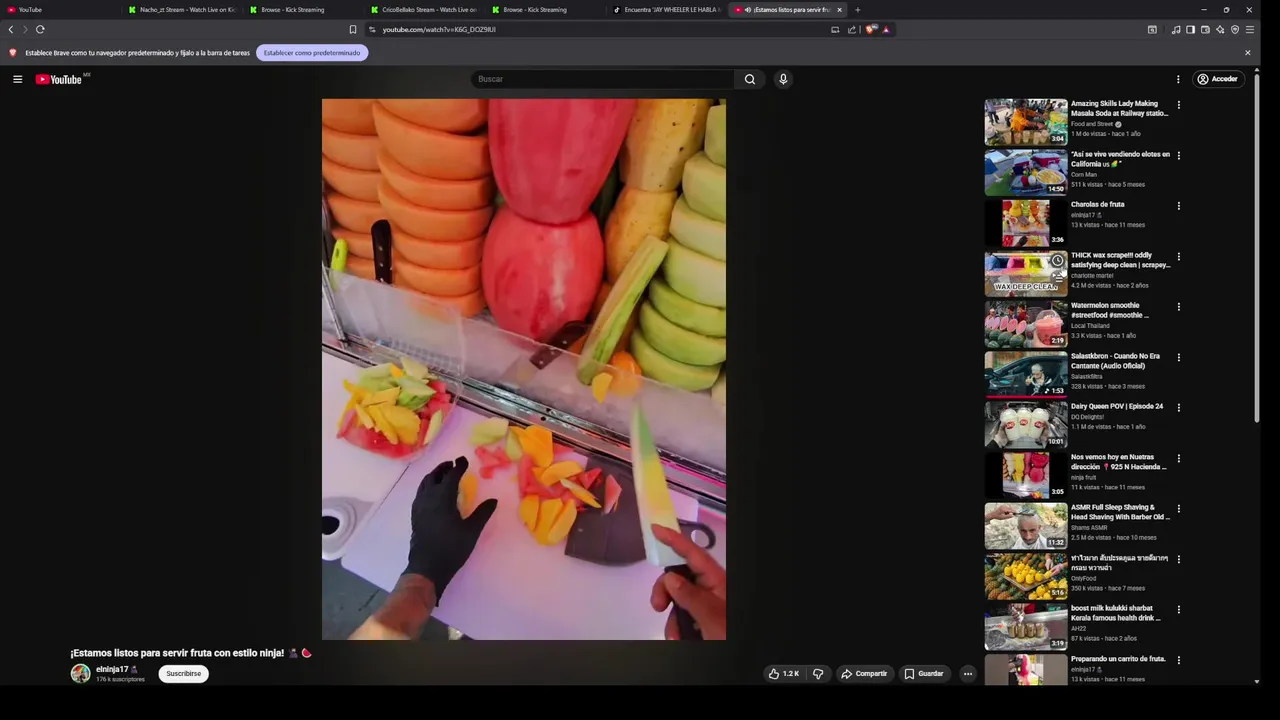Close the active Estamos listos tab

(839, 10)
